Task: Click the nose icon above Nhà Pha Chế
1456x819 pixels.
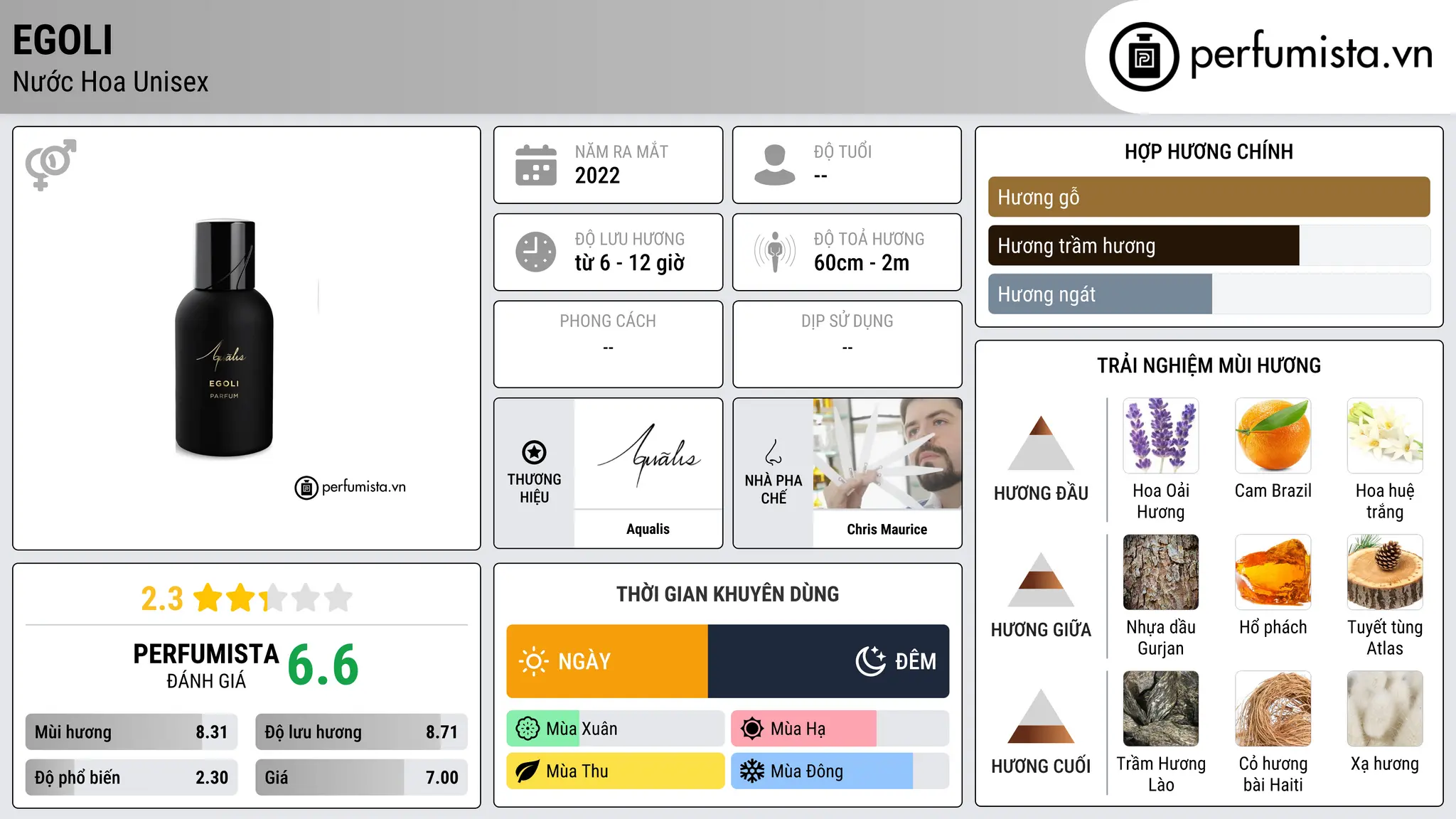Action: [x=773, y=452]
